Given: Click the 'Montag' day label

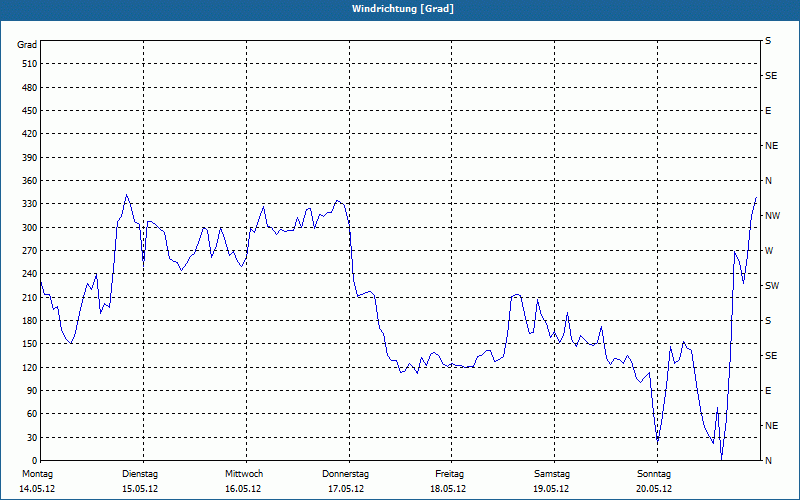Looking at the screenshot, I should coord(37,474).
